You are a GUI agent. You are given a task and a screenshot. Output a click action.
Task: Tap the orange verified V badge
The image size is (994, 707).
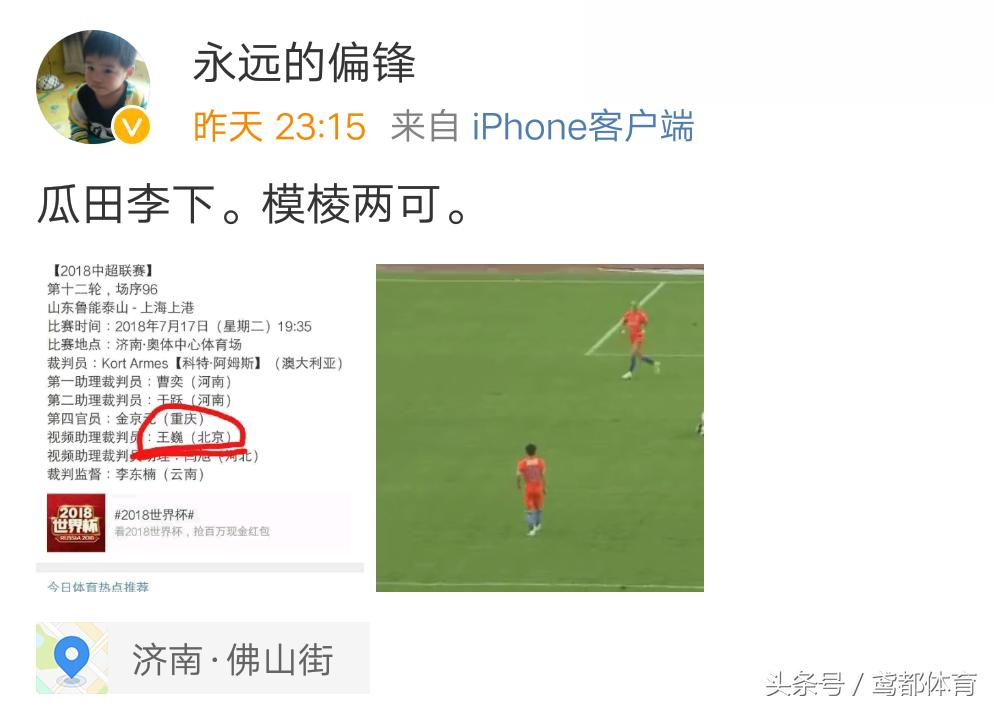click(x=131, y=126)
